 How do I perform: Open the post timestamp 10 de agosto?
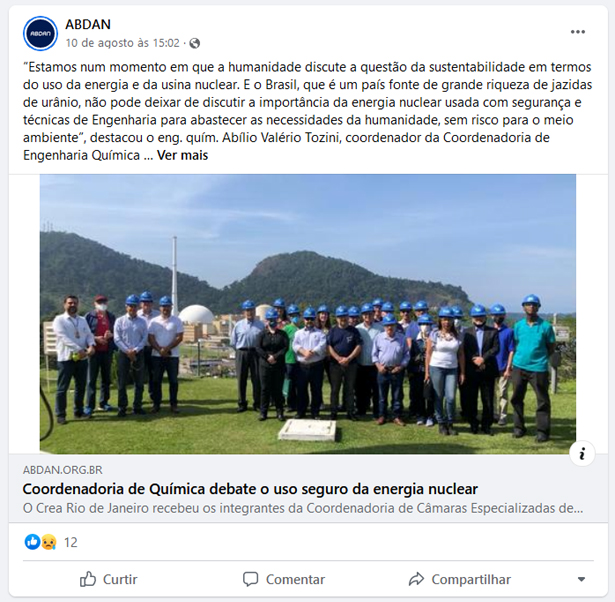pos(122,43)
